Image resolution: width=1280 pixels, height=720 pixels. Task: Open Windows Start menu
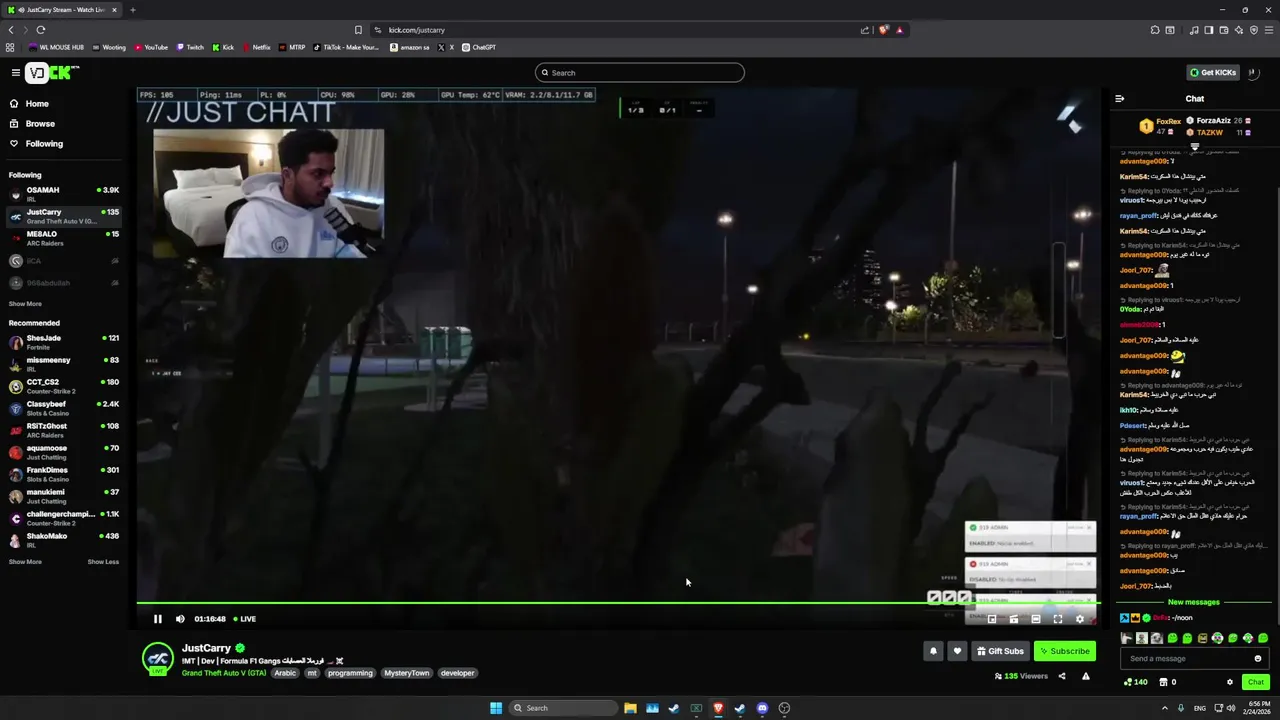tap(495, 708)
